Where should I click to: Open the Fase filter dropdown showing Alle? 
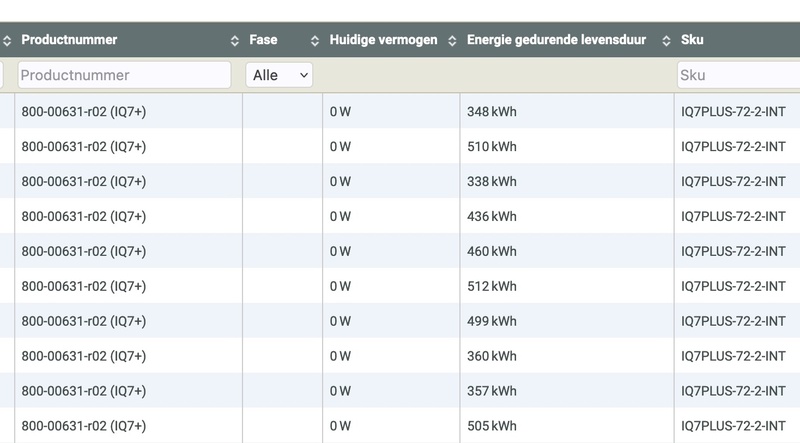(x=279, y=75)
